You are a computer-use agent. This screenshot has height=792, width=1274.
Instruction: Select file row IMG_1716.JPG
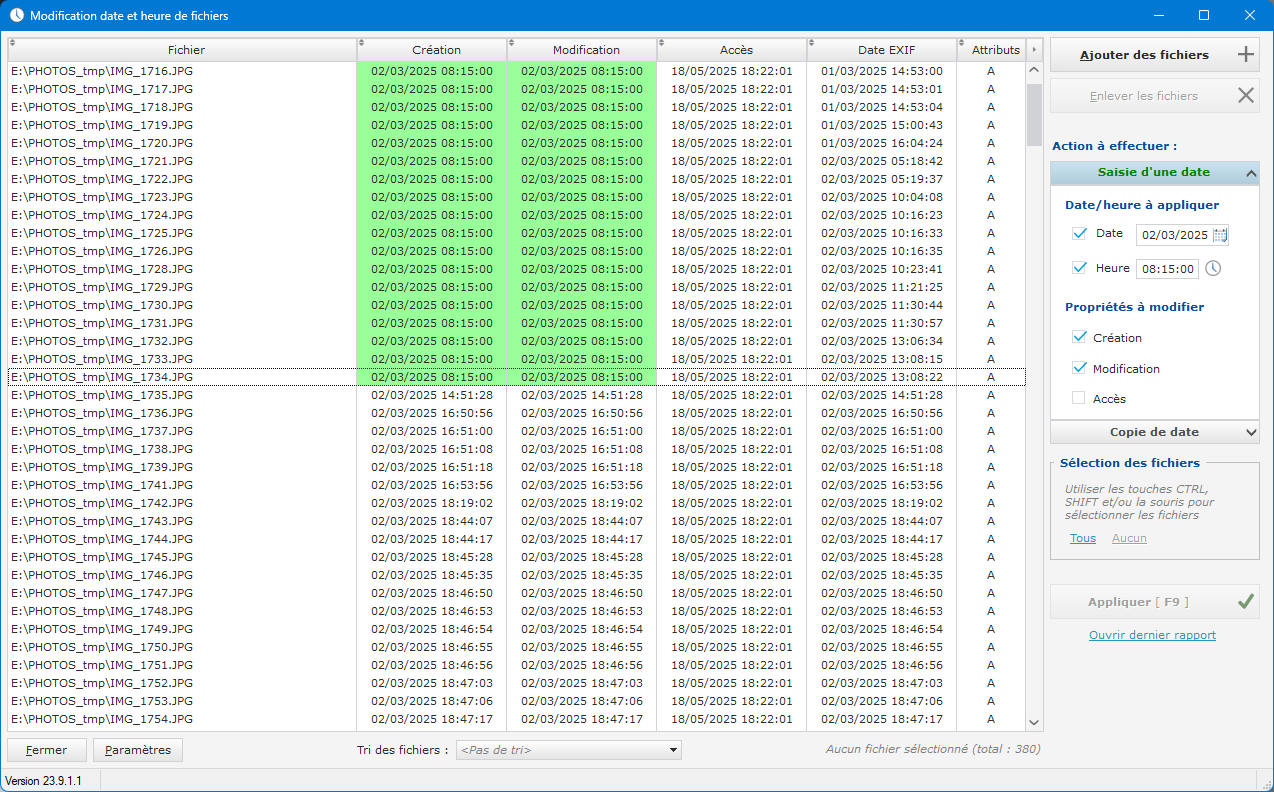516,71
